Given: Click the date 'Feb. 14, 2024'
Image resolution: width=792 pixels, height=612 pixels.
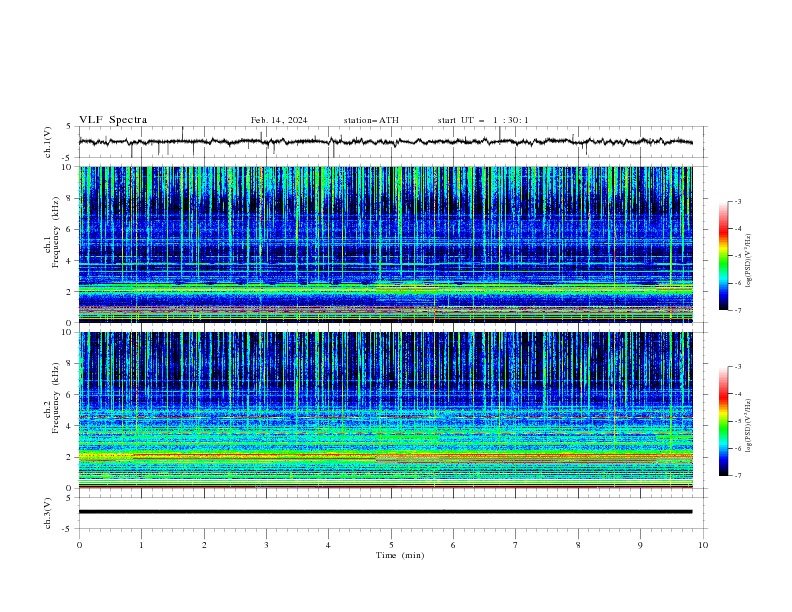Looking at the screenshot, I should click(x=279, y=120).
